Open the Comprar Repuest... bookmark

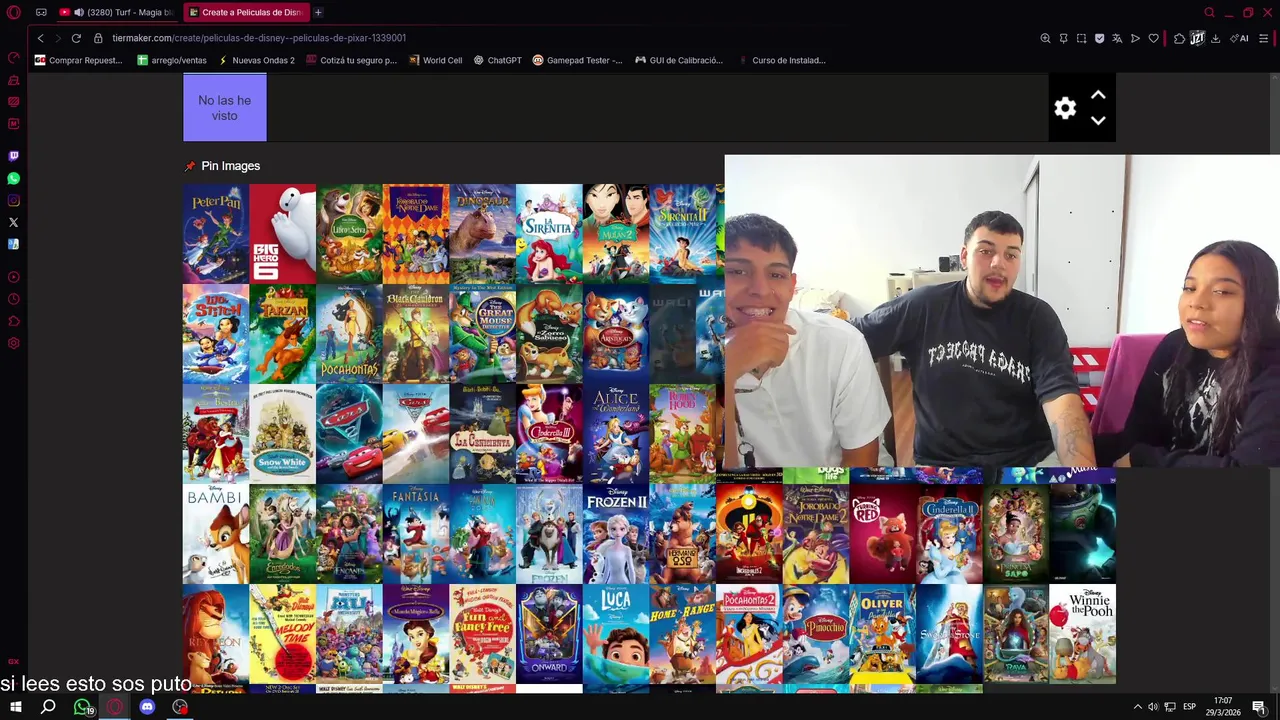point(78,60)
